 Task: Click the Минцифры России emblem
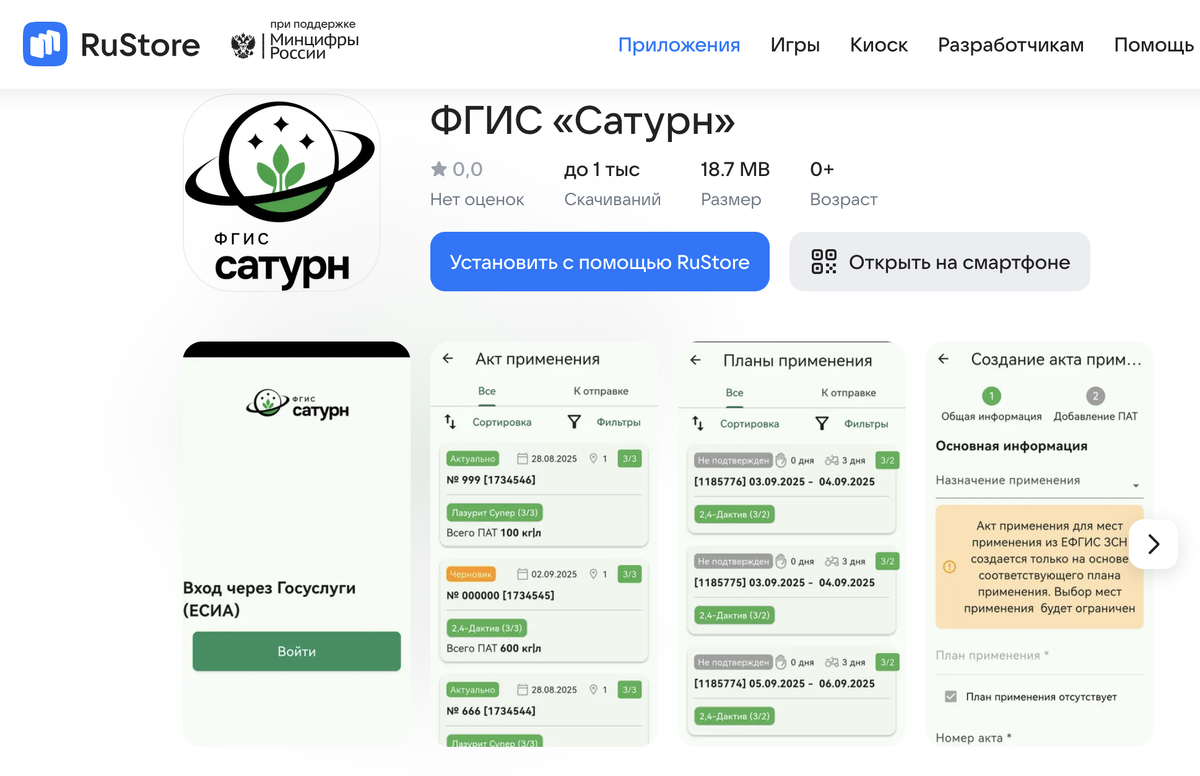(x=243, y=45)
